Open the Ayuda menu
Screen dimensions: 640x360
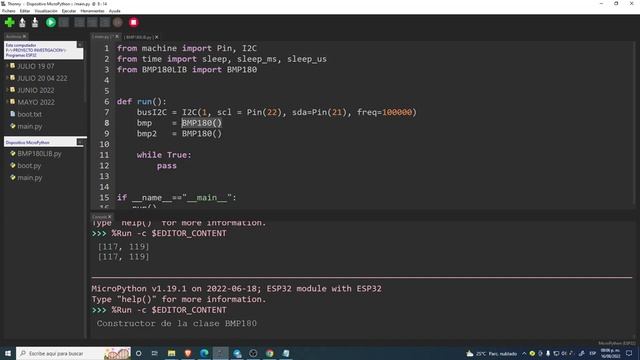tap(114, 11)
